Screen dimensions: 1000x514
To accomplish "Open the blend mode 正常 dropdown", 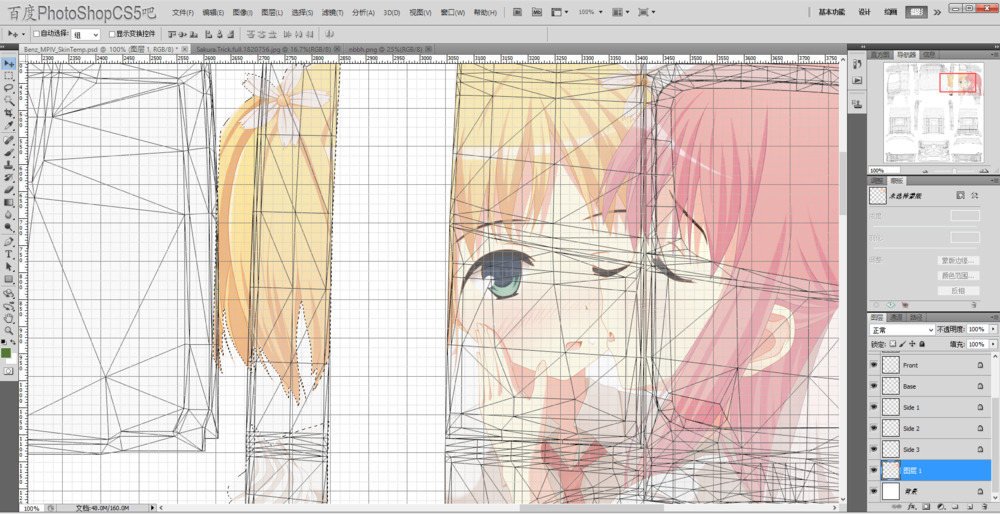I will pos(901,329).
